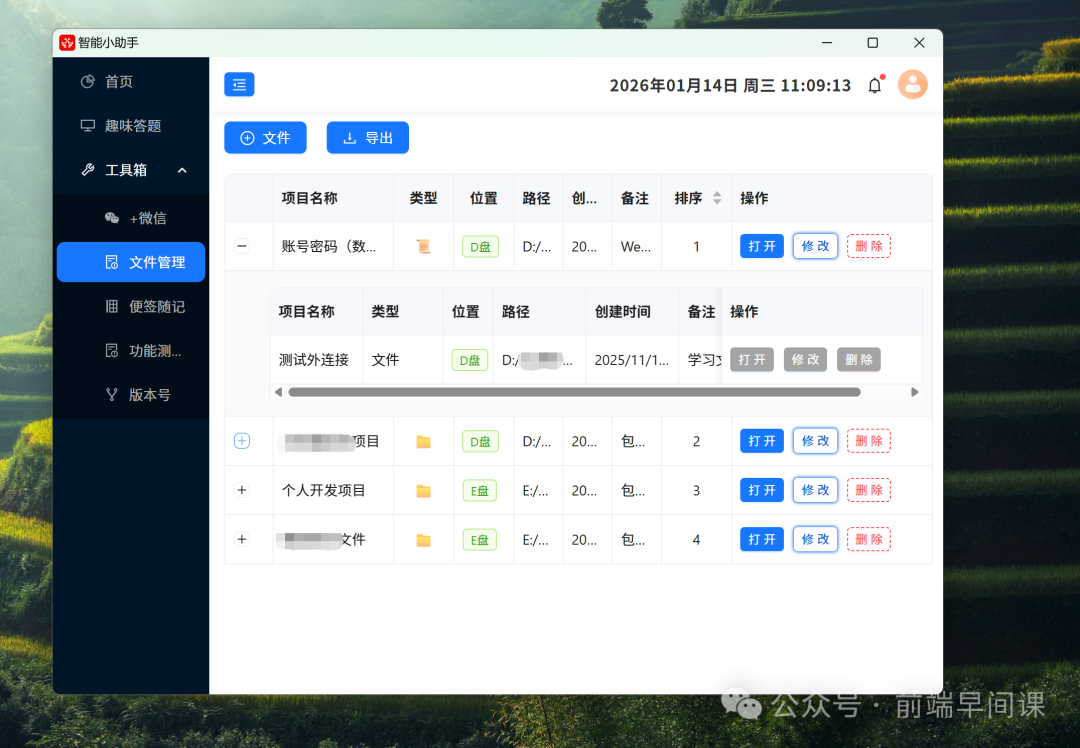Image resolution: width=1080 pixels, height=748 pixels.
Task: Click the scrollbar right arrow
Action: click(915, 392)
